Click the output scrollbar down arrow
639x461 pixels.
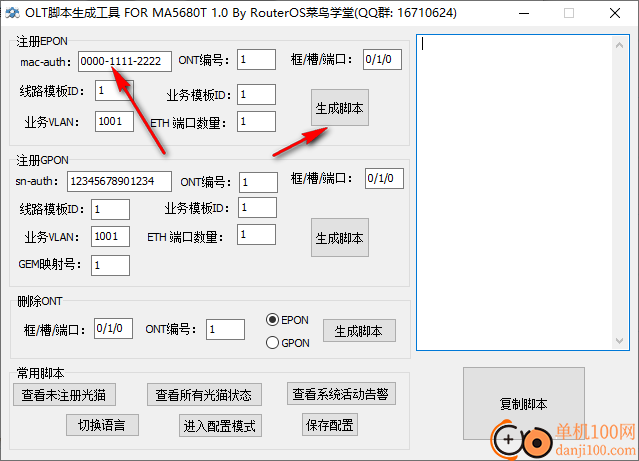(x=619, y=340)
